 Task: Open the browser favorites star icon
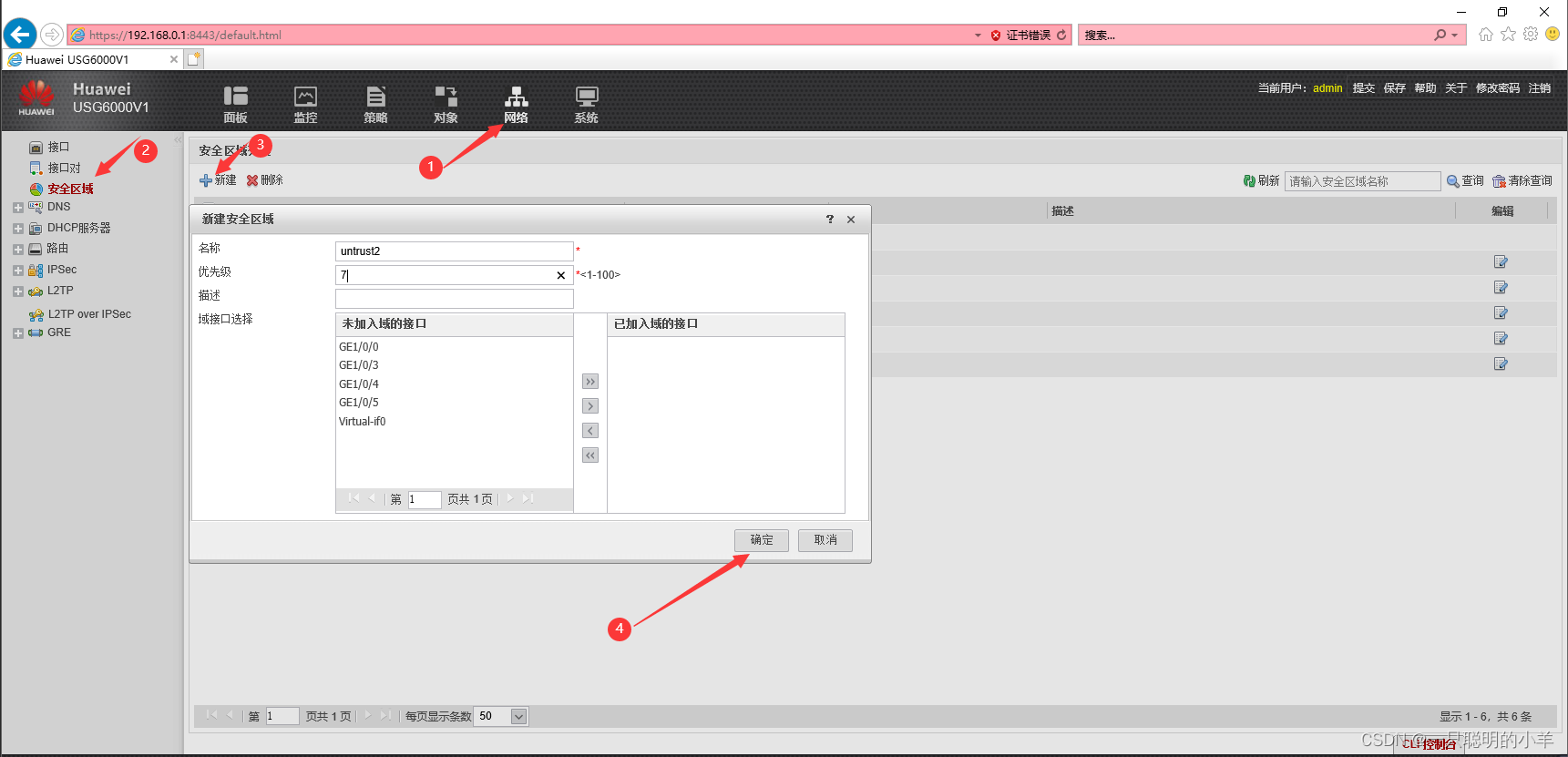pyautogui.click(x=1508, y=35)
